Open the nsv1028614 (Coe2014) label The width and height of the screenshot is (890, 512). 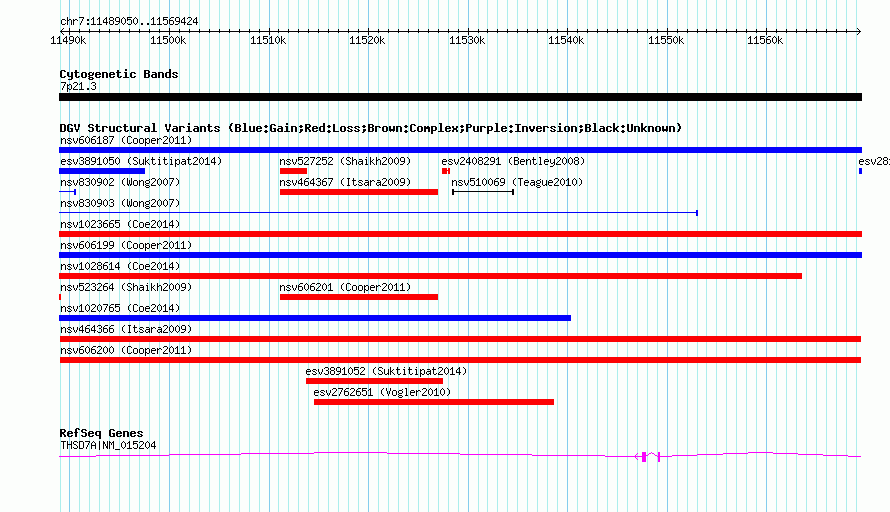(x=120, y=266)
